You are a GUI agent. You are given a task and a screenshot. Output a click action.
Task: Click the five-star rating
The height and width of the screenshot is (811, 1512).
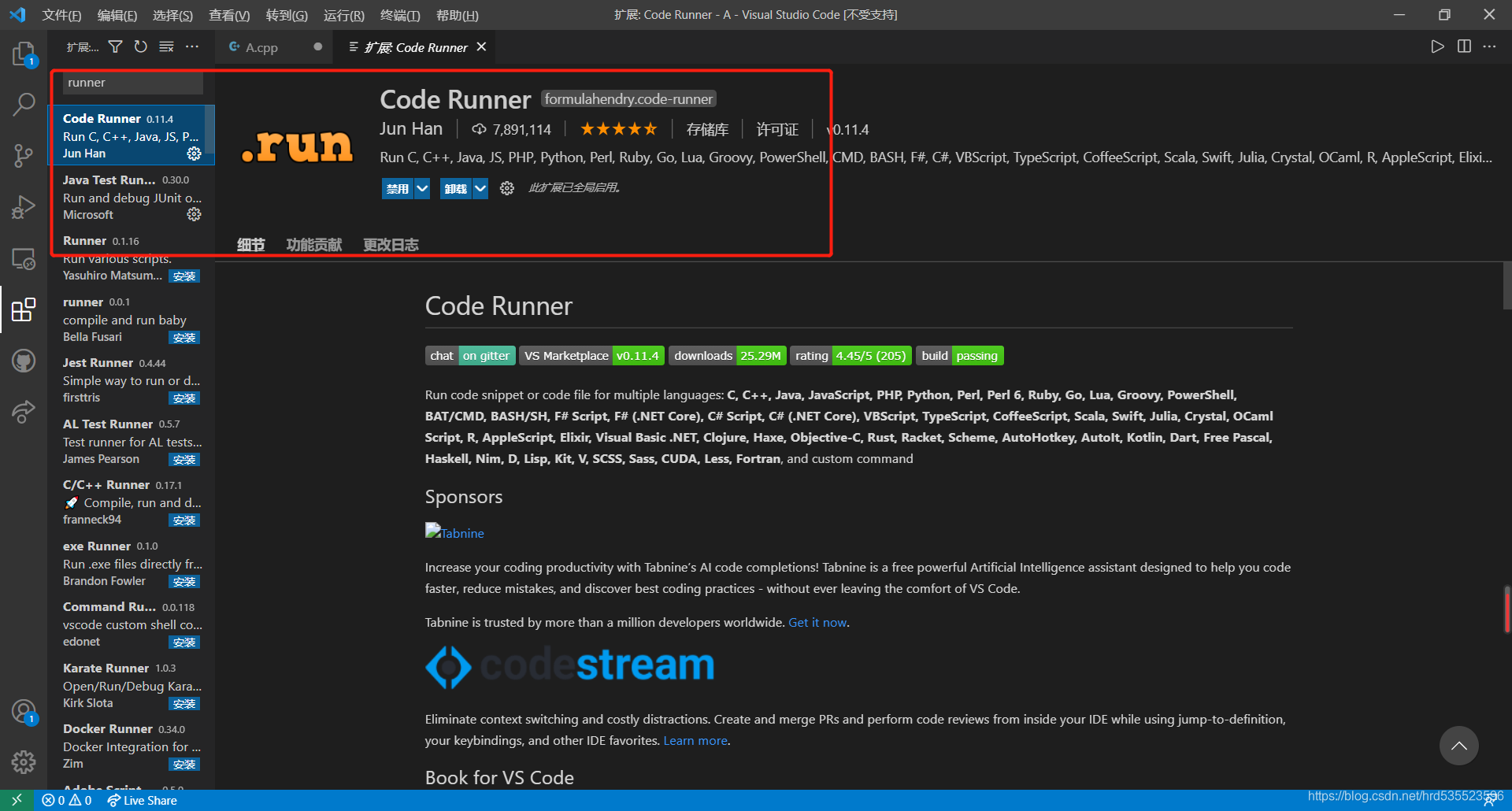pos(618,129)
